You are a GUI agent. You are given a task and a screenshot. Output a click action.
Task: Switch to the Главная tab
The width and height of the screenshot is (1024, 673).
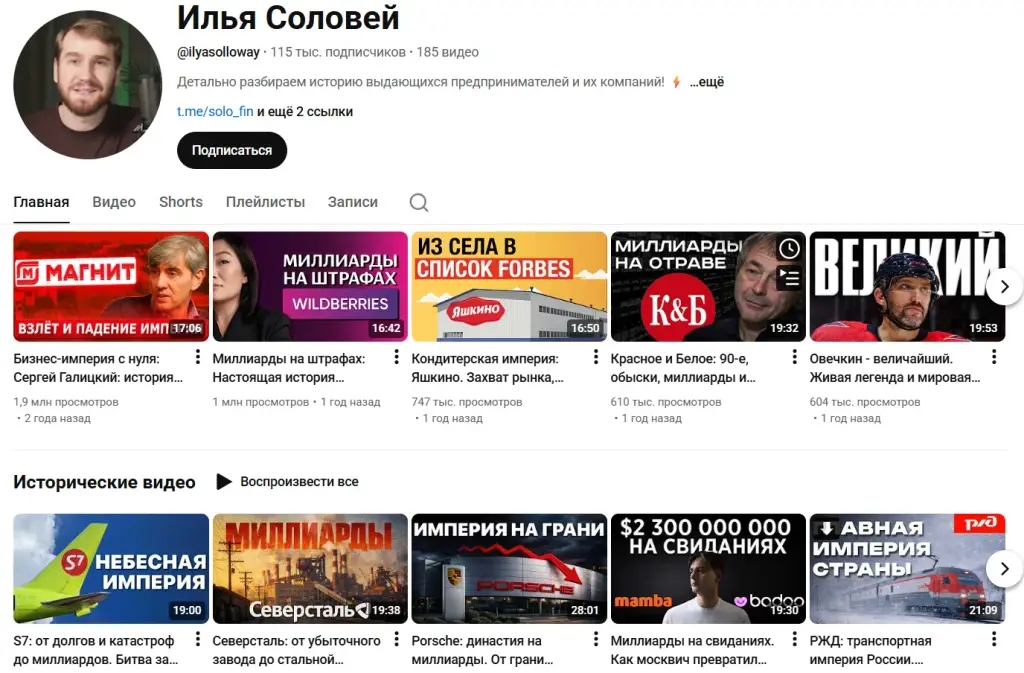click(x=41, y=202)
